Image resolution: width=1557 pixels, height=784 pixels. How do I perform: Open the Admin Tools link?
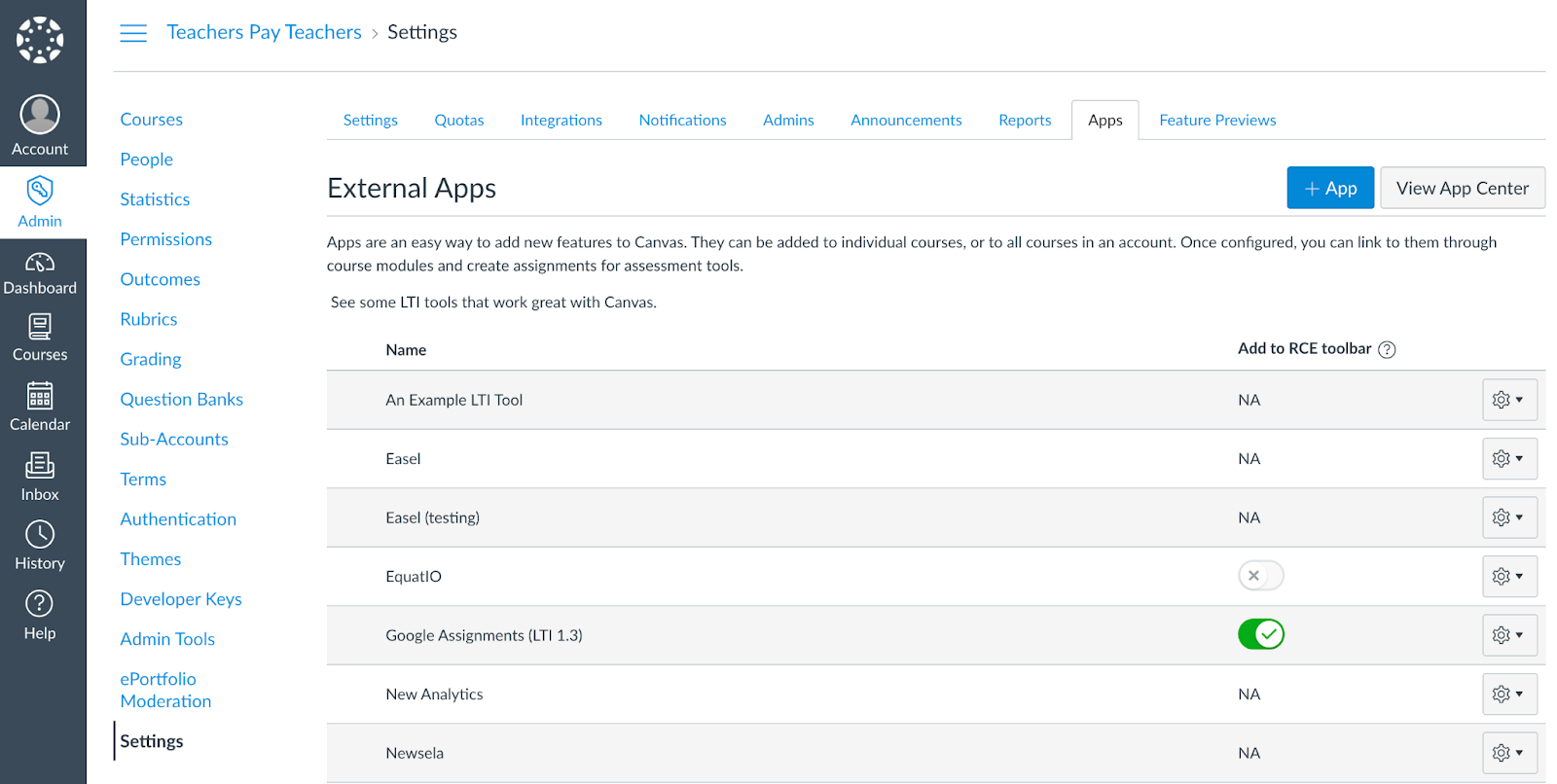point(167,639)
